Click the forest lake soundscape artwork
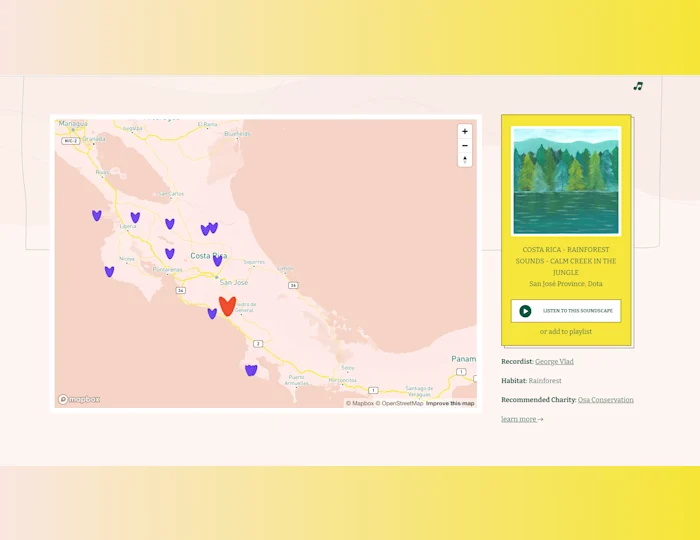This screenshot has height=540, width=700. 566,181
